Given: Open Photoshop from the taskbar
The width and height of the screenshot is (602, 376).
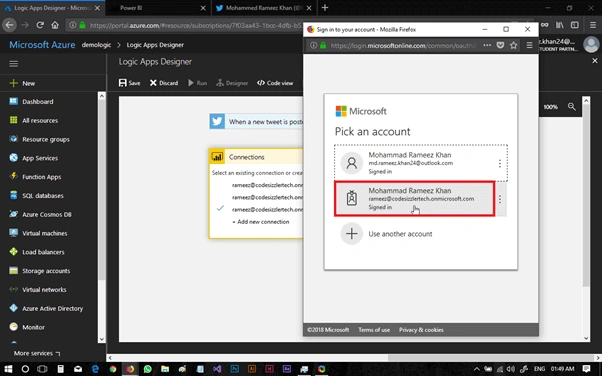Looking at the screenshot, I should tap(235, 369).
